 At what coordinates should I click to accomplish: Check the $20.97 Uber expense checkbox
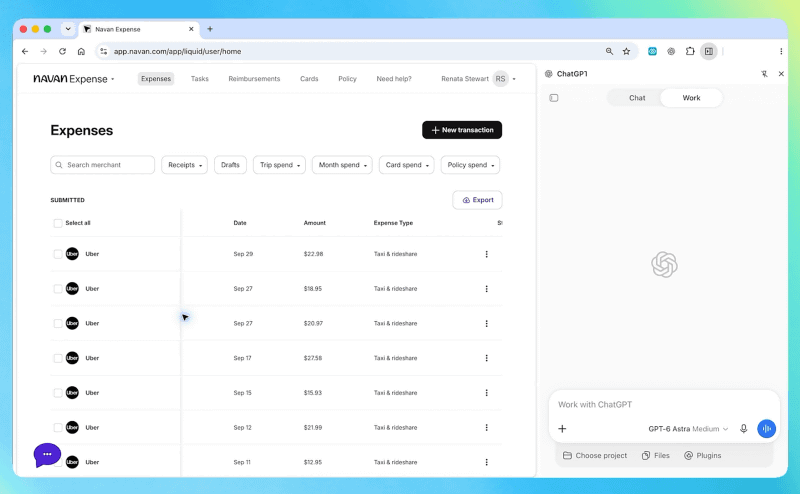[x=58, y=324]
